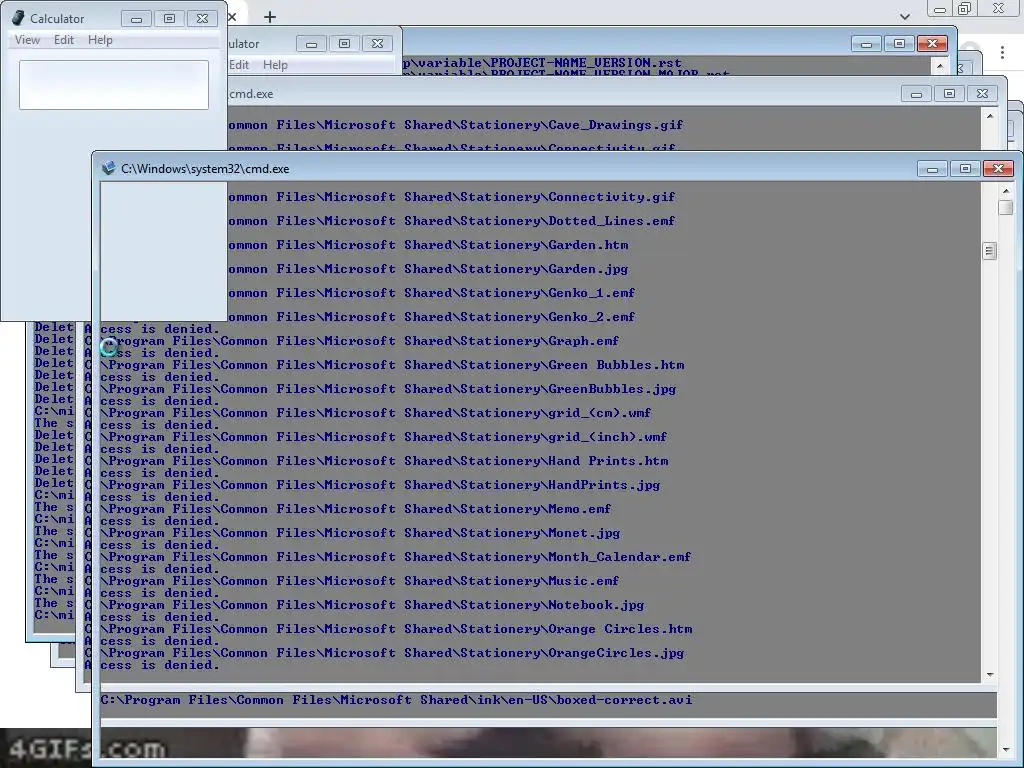
Task: Open the Edit menu in front Calculator
Action: click(63, 40)
